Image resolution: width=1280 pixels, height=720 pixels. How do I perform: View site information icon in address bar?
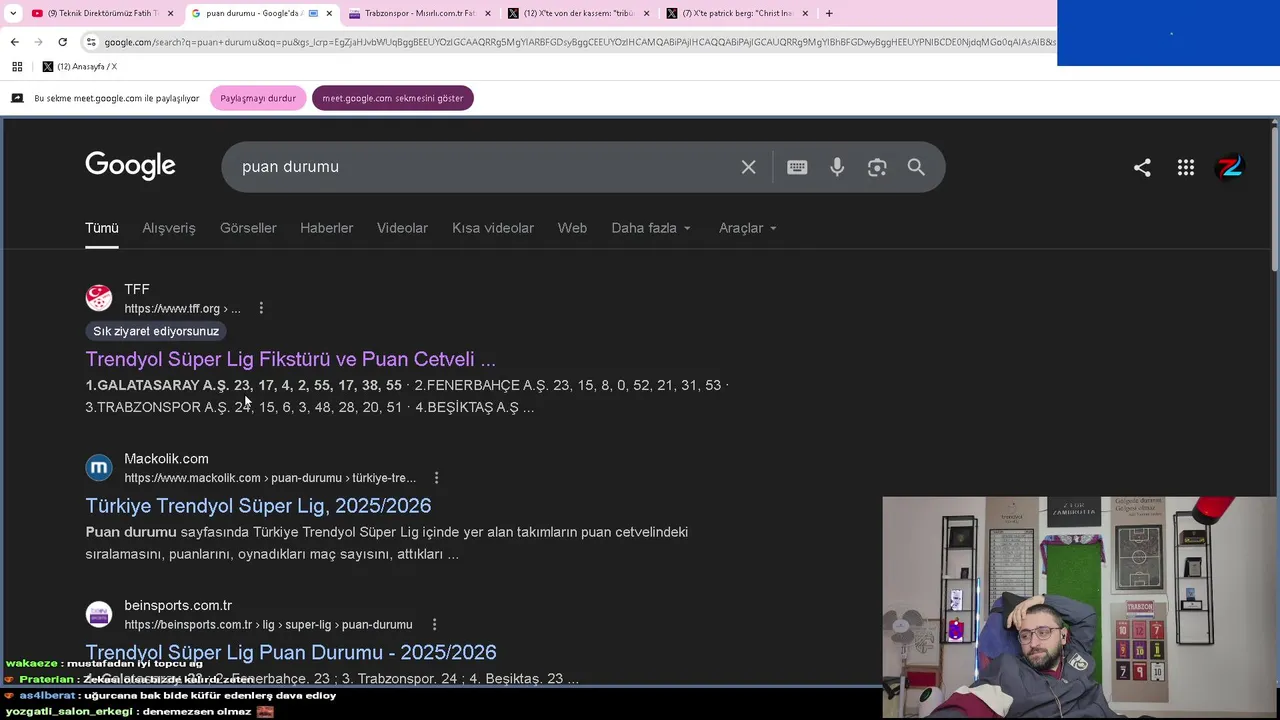[91, 42]
